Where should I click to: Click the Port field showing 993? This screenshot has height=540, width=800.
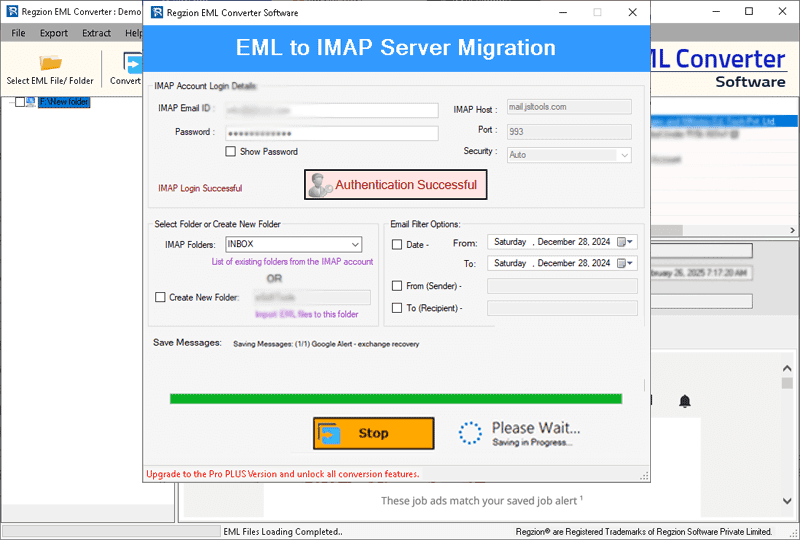tap(569, 132)
